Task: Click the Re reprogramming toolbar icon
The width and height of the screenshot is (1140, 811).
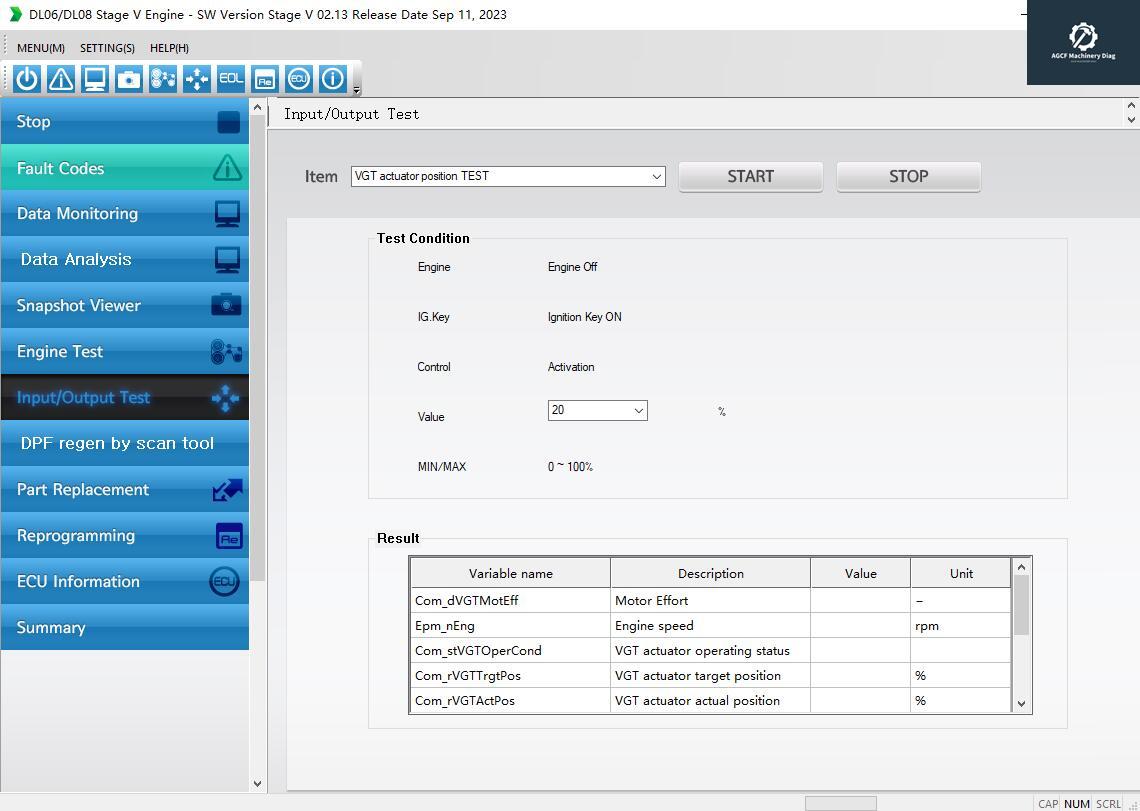Action: click(x=265, y=79)
